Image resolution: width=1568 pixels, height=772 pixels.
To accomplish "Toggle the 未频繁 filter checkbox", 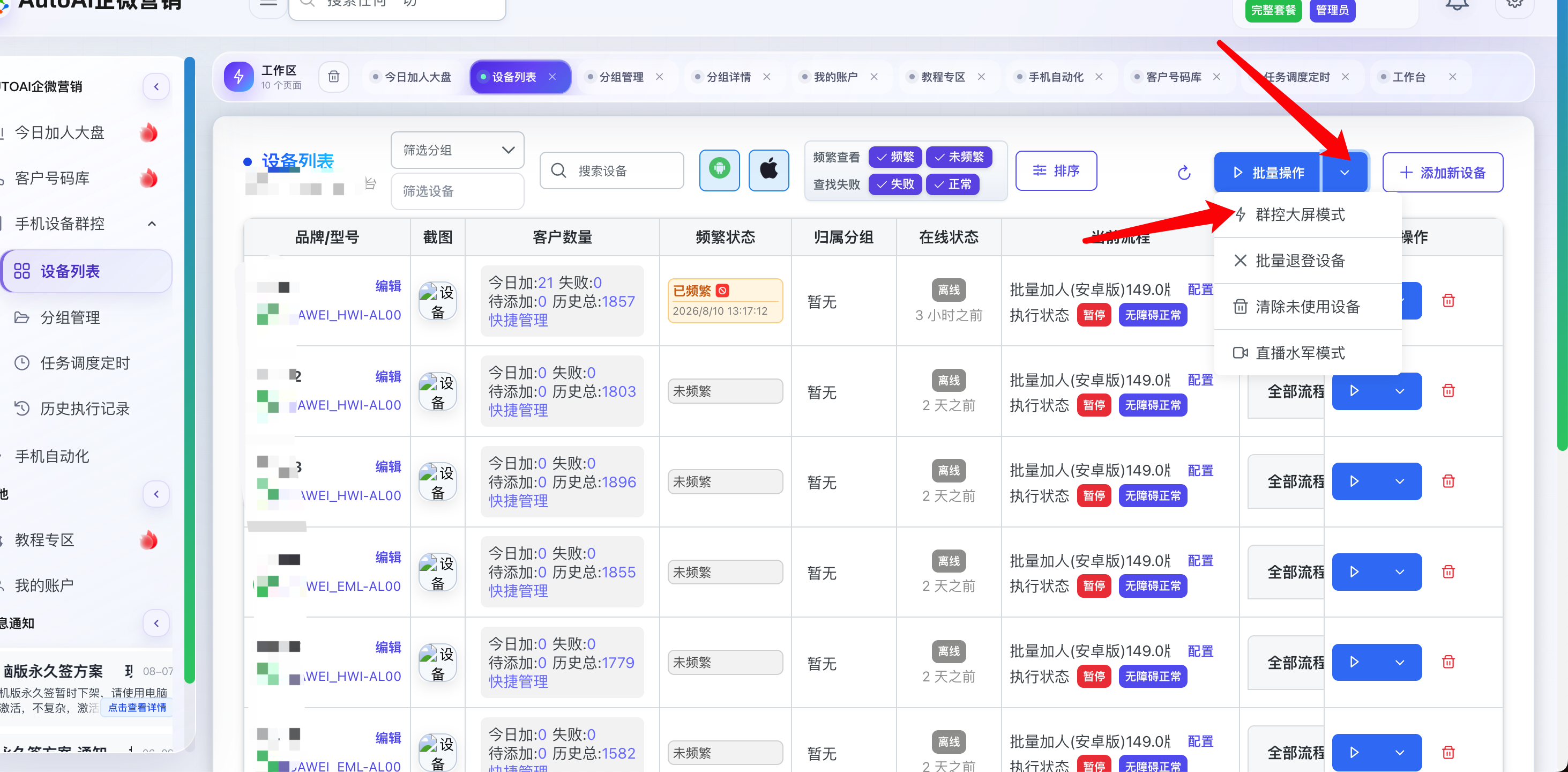I will [959, 157].
